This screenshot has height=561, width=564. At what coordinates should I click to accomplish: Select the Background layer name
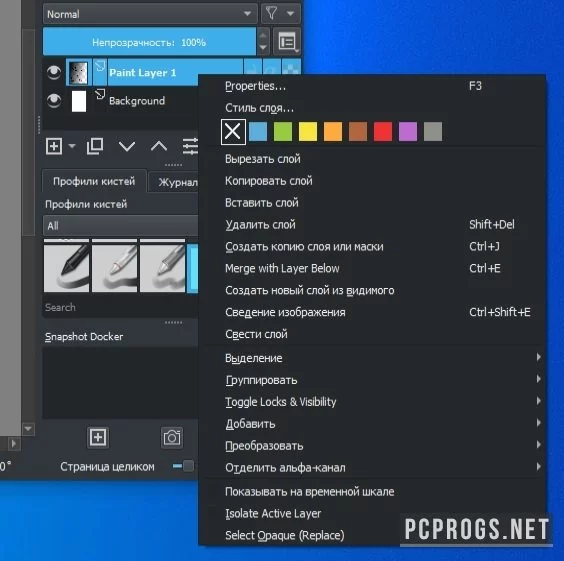[x=137, y=101]
